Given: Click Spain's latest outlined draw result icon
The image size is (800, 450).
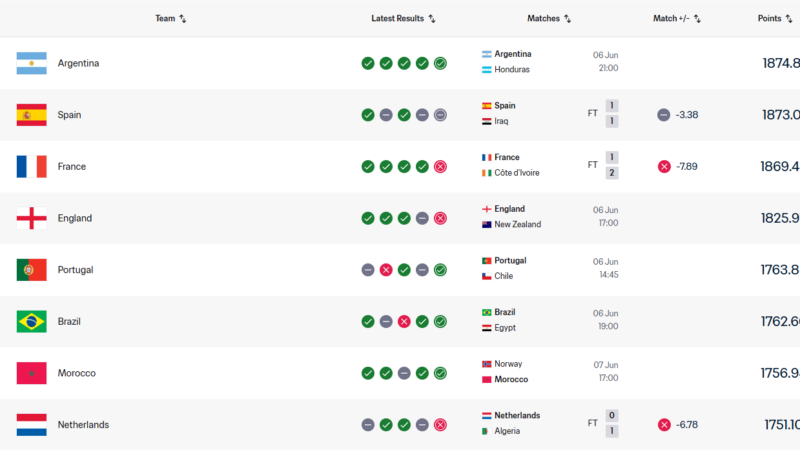Looking at the screenshot, I should [x=440, y=115].
